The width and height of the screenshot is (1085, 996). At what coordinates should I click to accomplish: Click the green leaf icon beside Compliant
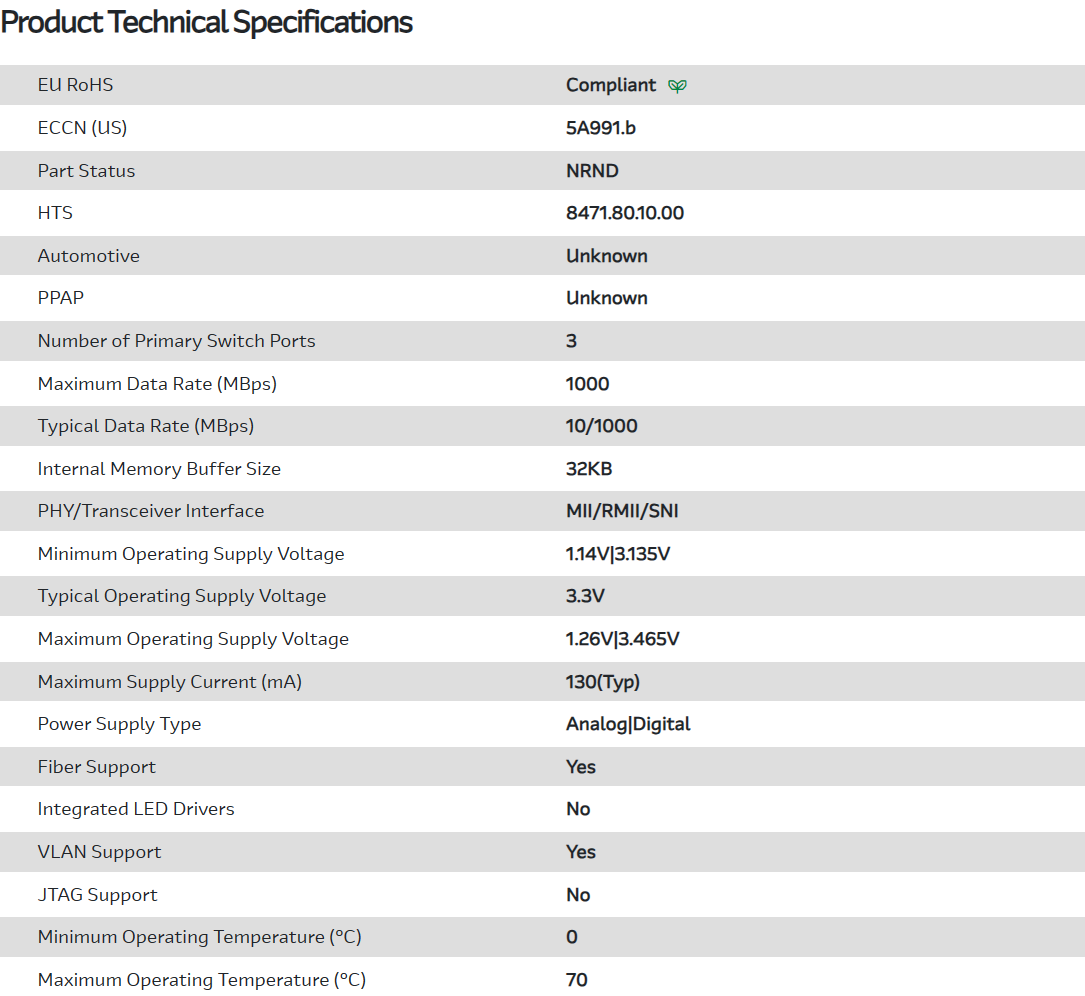pos(677,86)
